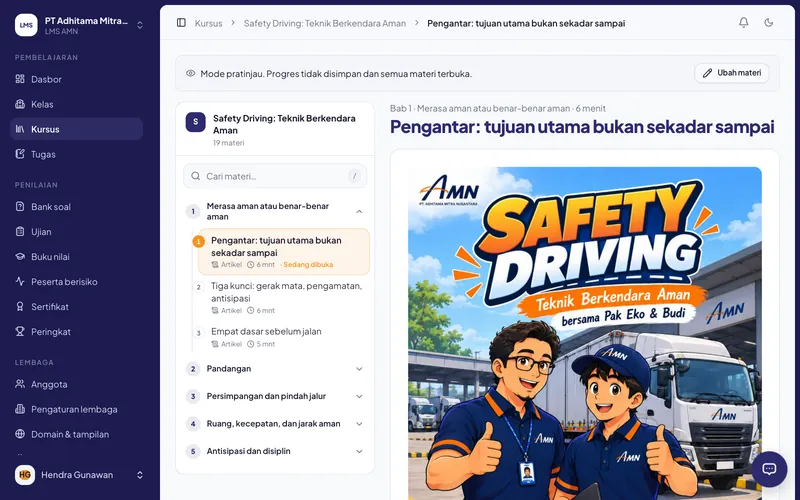Click the Kelas icon in sidebar
Viewport: 800px width, 500px height.
pos(20,104)
